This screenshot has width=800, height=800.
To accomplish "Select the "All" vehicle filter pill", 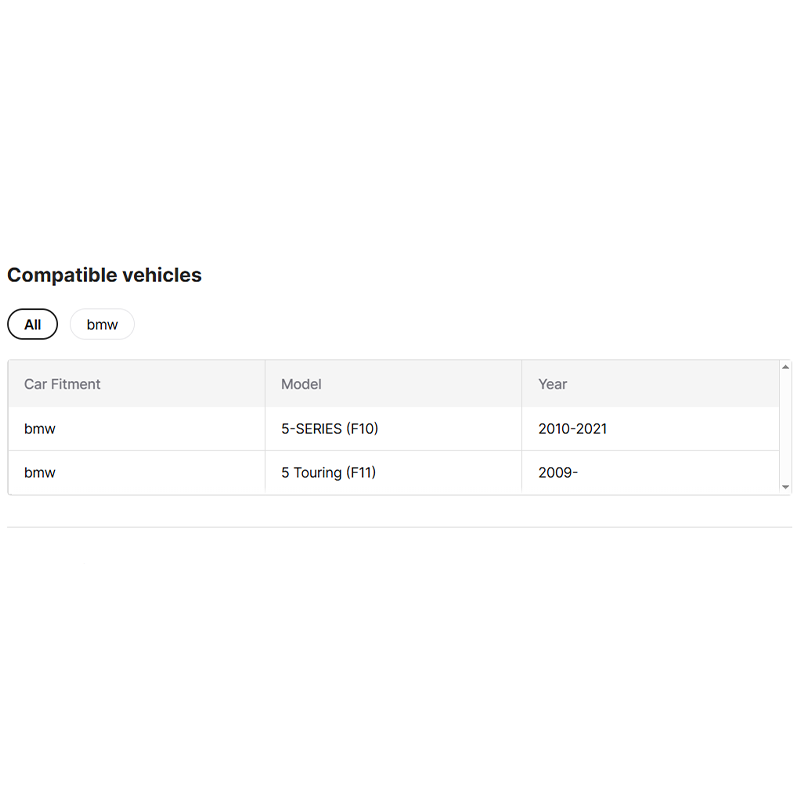I will tap(33, 324).
